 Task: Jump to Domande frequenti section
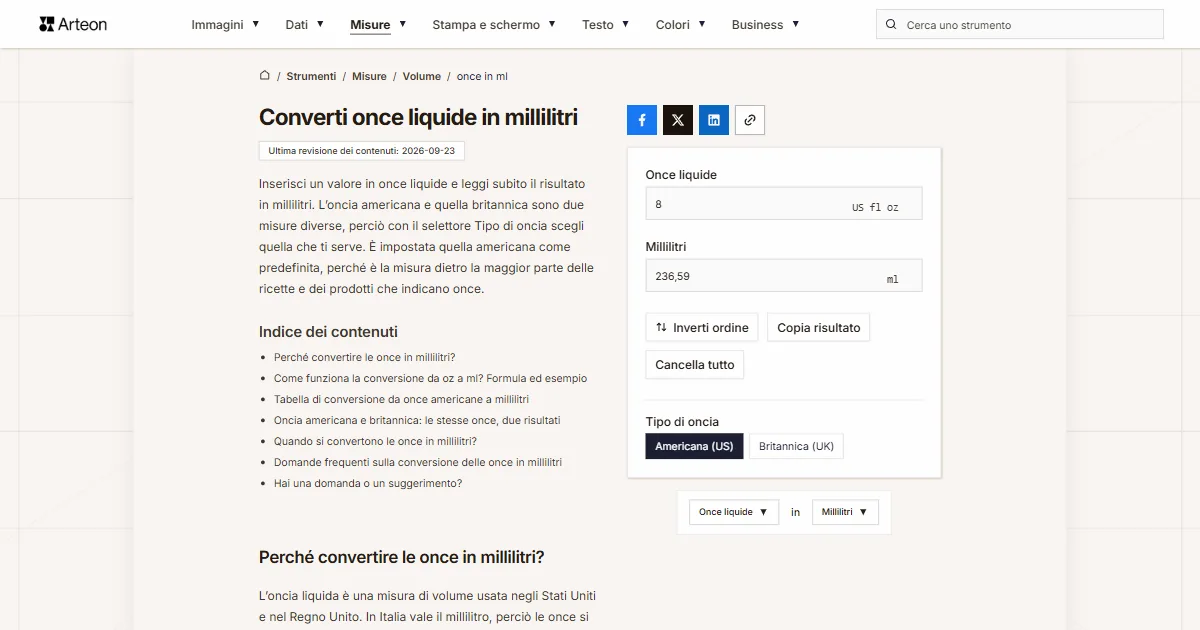click(x=418, y=462)
